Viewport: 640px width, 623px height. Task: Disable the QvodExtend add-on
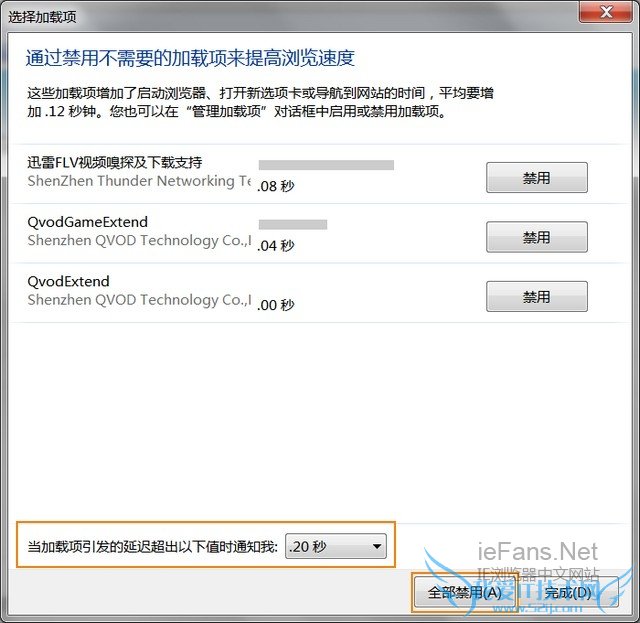point(537,296)
